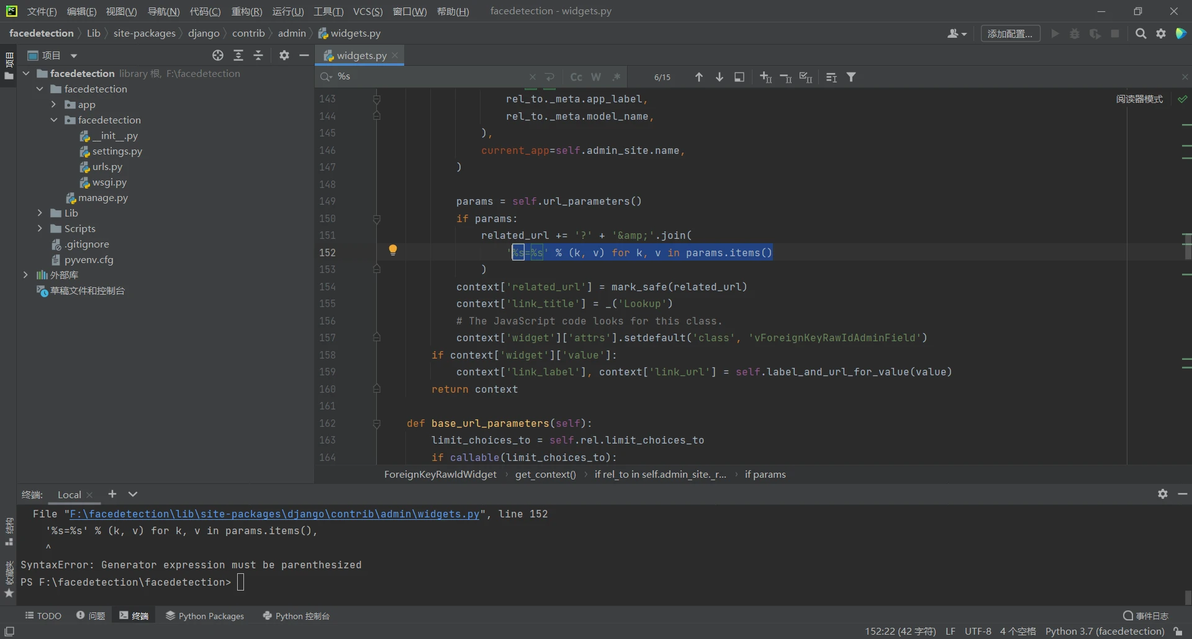The height and width of the screenshot is (639, 1192).
Task: Toggle whole Words W option in search
Action: pos(596,77)
